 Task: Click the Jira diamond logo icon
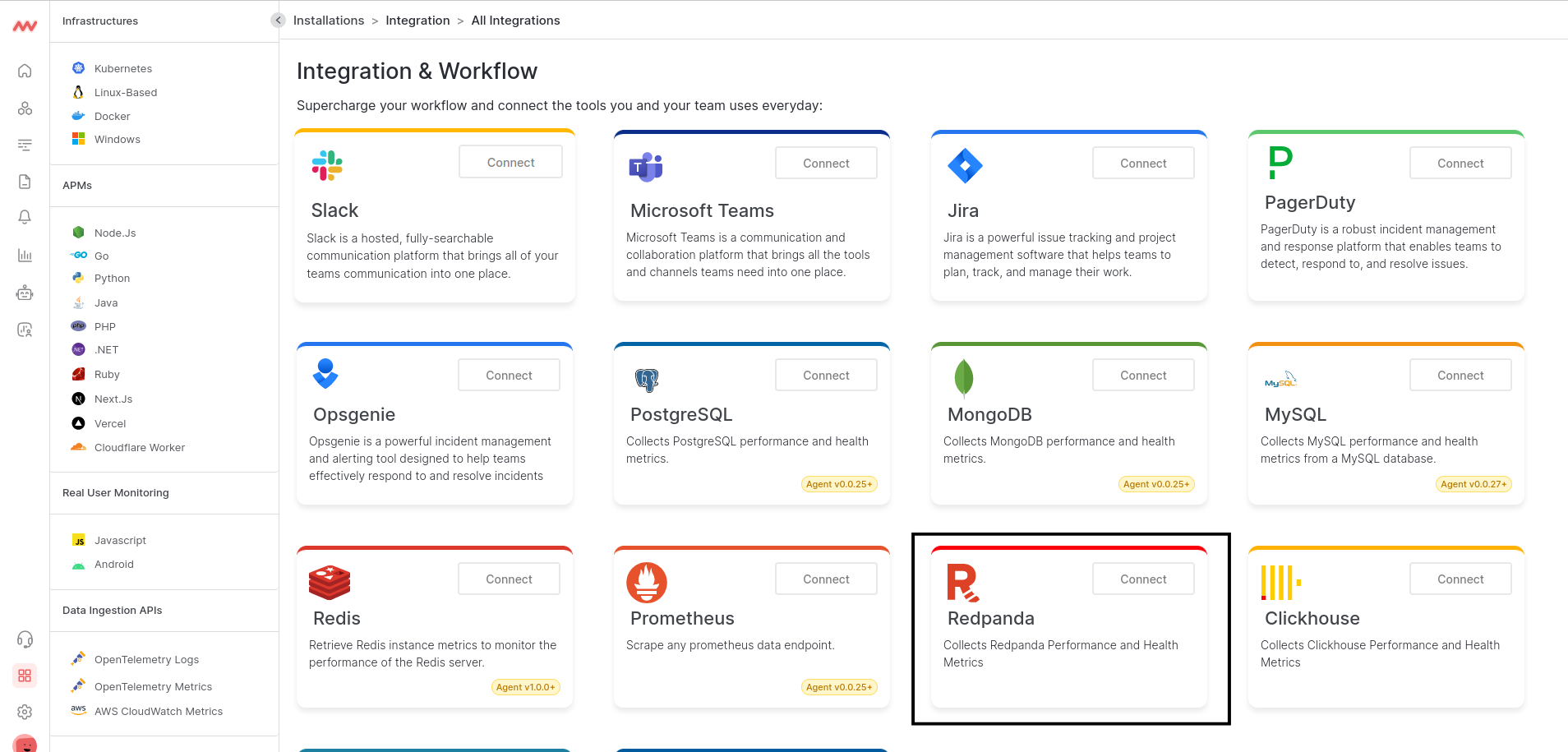click(x=965, y=166)
